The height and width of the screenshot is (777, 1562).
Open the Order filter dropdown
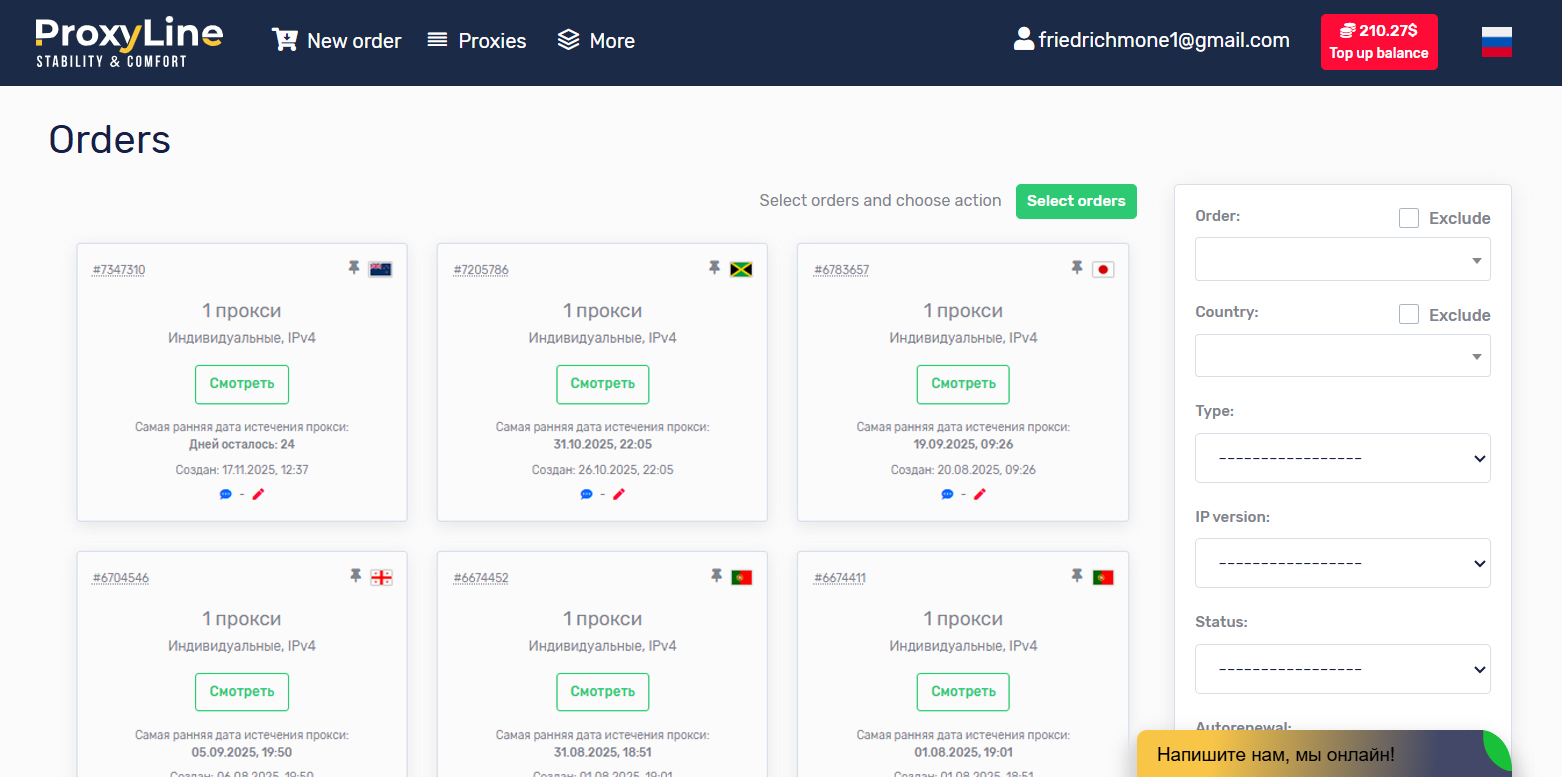(x=1342, y=259)
